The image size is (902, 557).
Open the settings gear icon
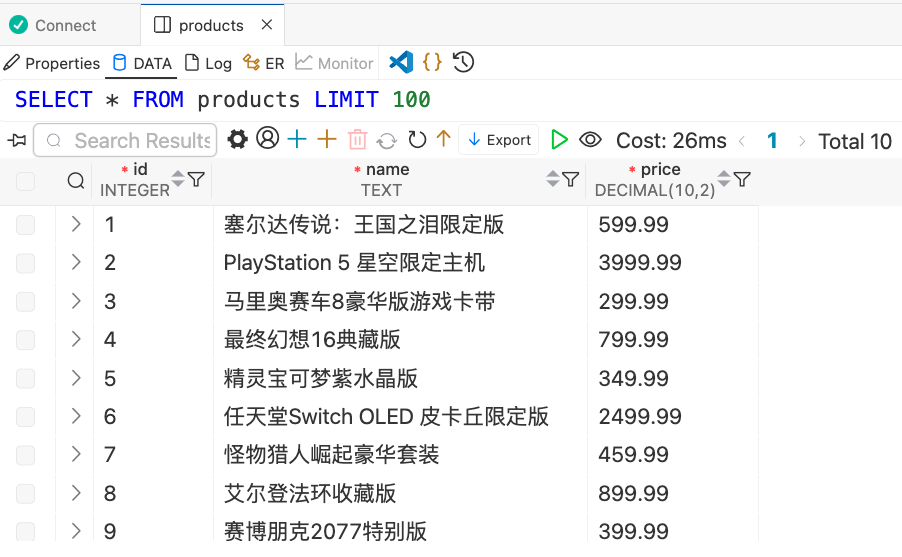point(237,140)
